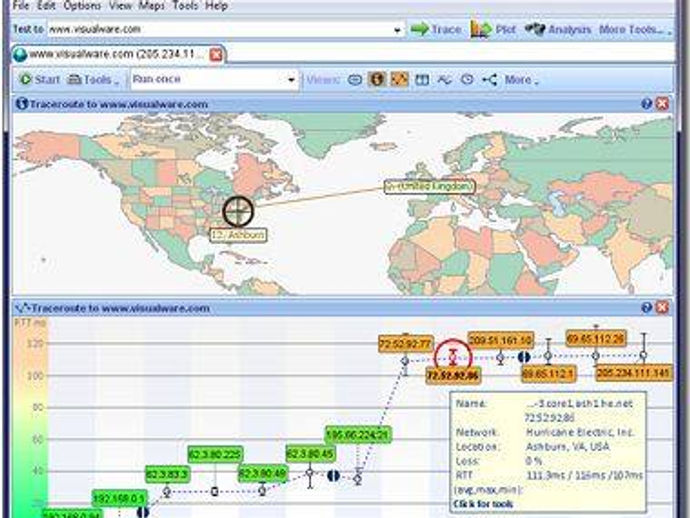The image size is (690, 518).
Task: Close the map Traceroute panel
Action: [662, 104]
